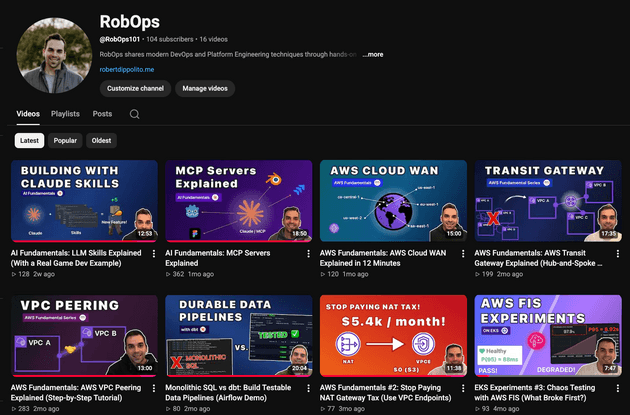Screen dimensions: 630x415
Task: Open Stop Paying NAT Tax thumbnail
Action: click(x=393, y=336)
